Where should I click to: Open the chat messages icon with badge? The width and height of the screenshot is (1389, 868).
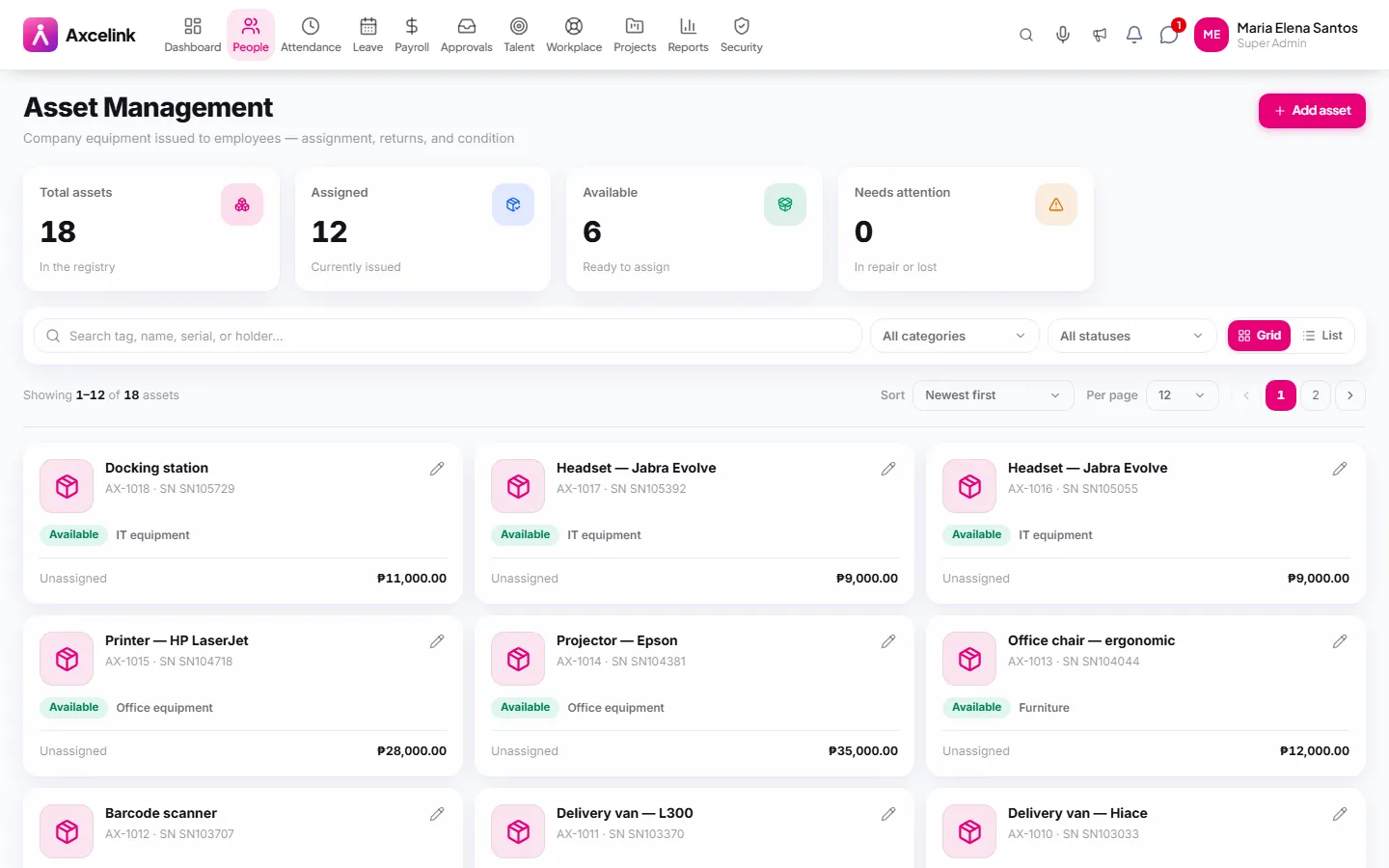pyautogui.click(x=1169, y=35)
